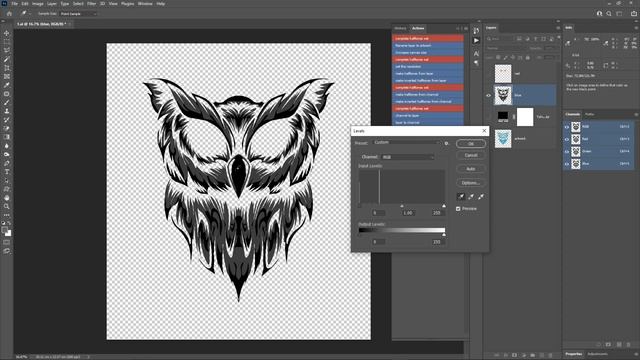Click the foreground color swatch
Viewport: 640px width, 360px height.
point(5,231)
